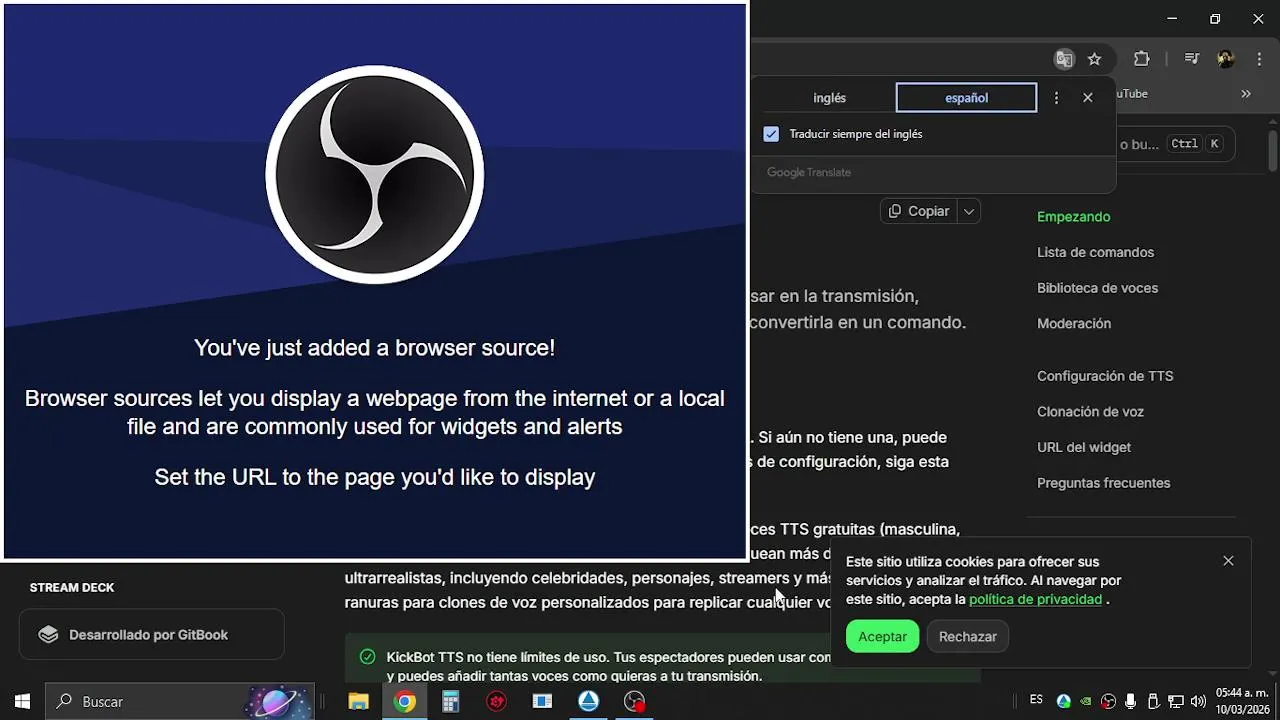Click Desarrollado por GitBook button

click(x=152, y=635)
